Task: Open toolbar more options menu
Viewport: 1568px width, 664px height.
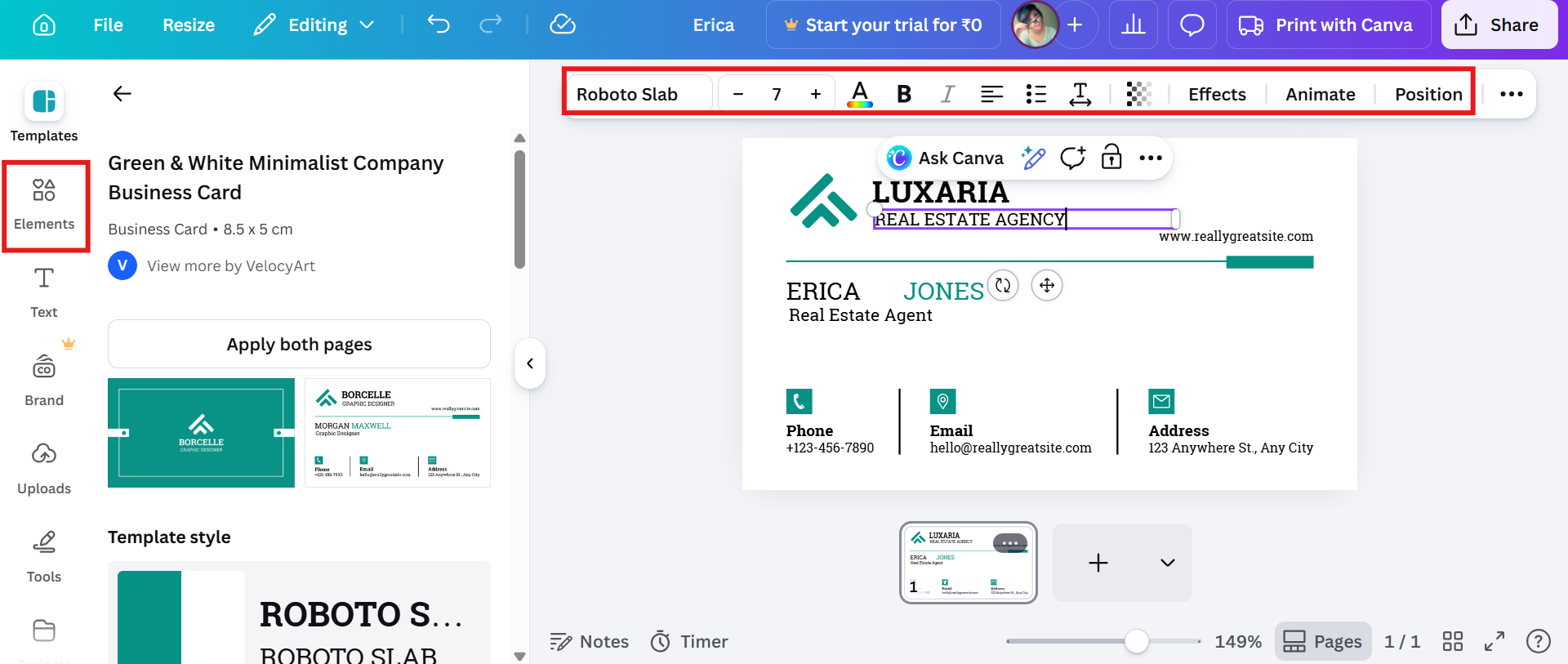Action: (x=1512, y=94)
